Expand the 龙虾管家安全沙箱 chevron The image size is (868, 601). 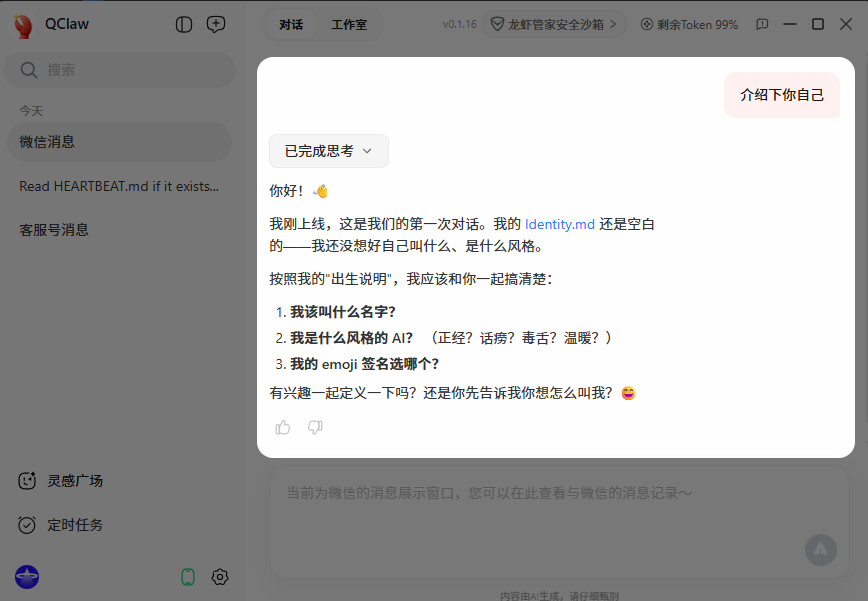613,24
